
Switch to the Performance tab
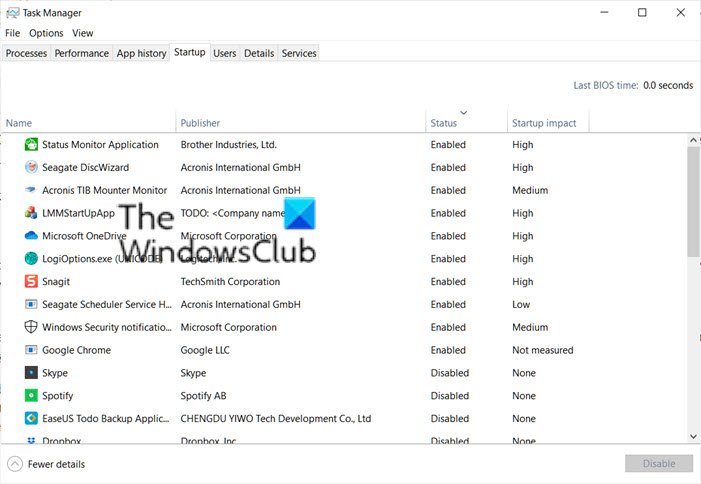[81, 53]
